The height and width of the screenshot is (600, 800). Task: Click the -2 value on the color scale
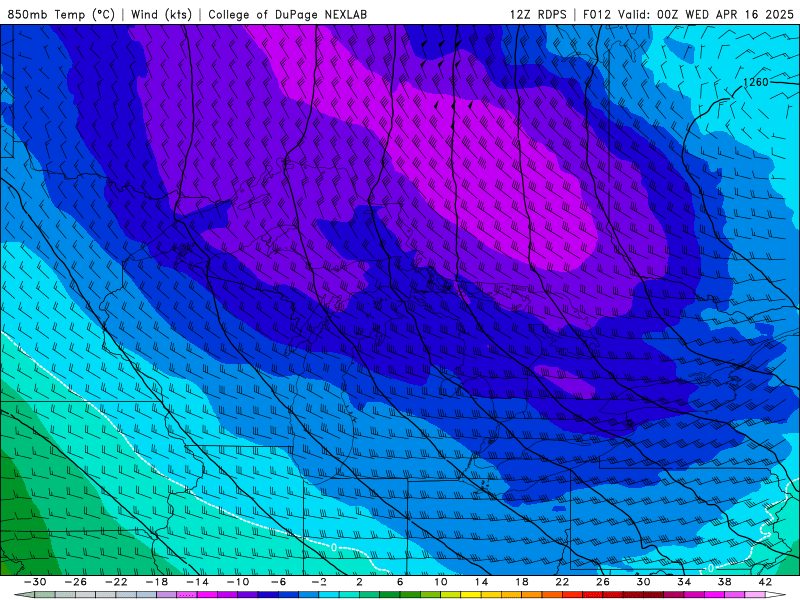pyautogui.click(x=319, y=582)
